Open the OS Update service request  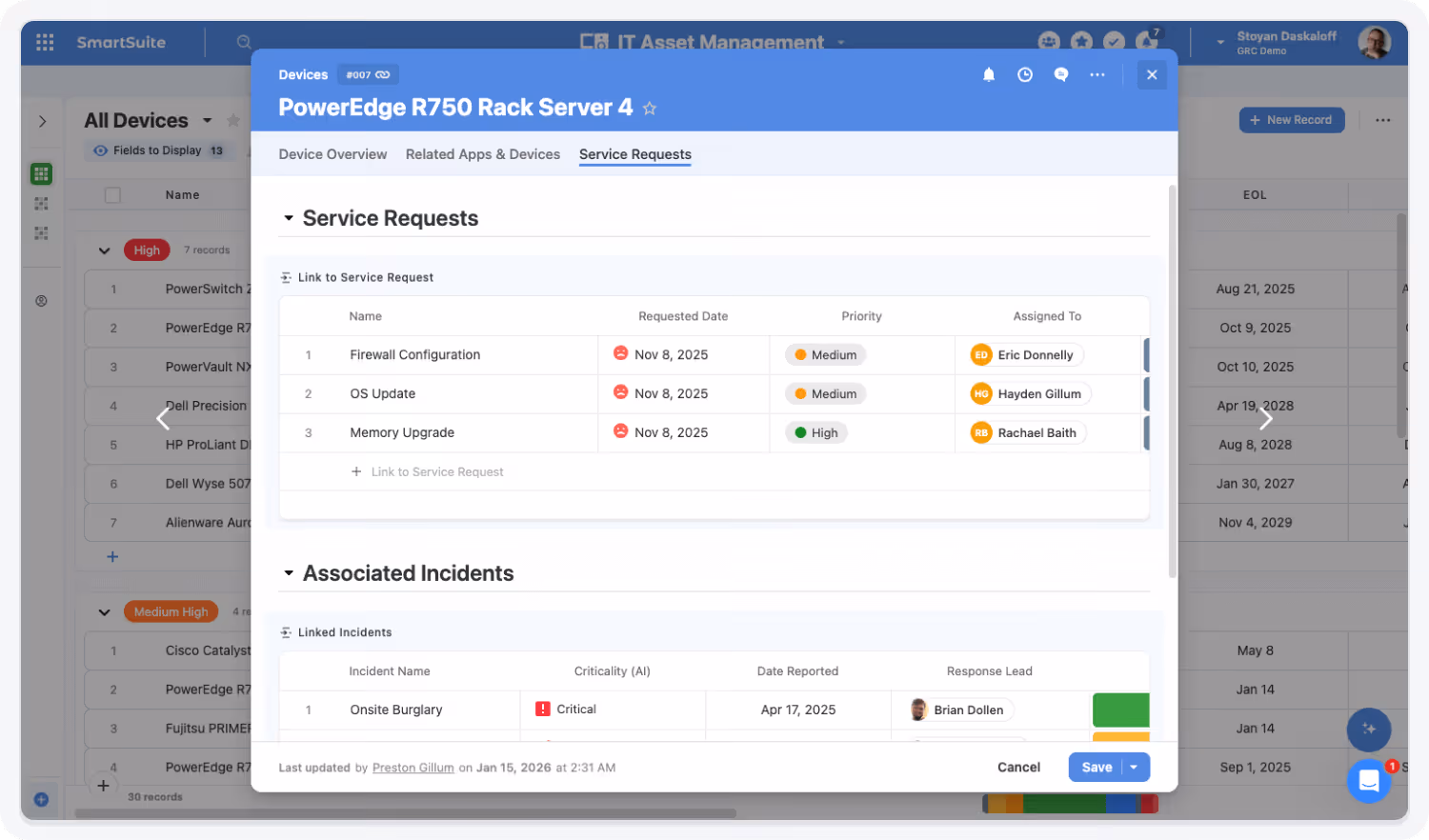click(x=382, y=394)
